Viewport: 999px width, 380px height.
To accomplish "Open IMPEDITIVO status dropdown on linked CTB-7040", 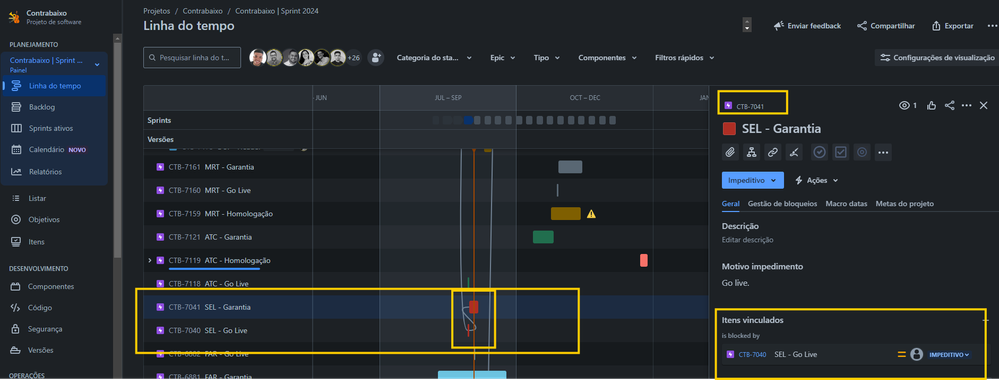I will click(x=949, y=354).
